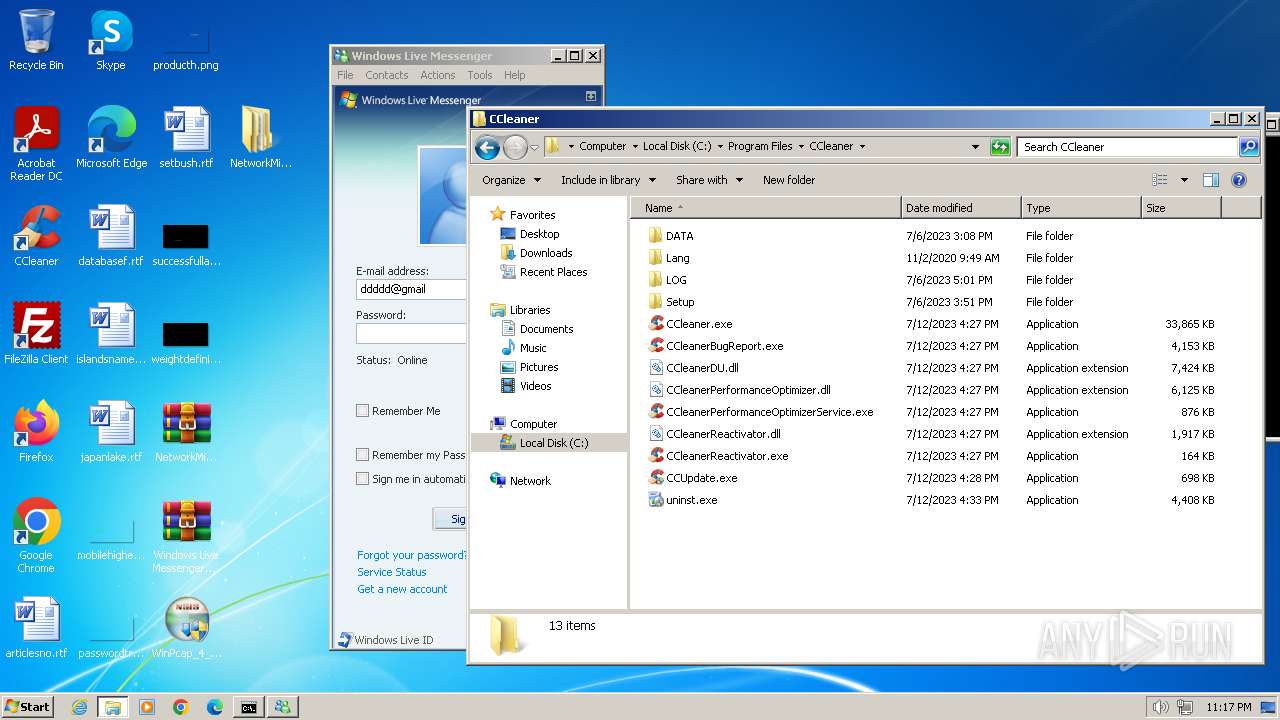Open the Contacts menu in Messenger
This screenshot has height=720, width=1280.
click(x=386, y=75)
